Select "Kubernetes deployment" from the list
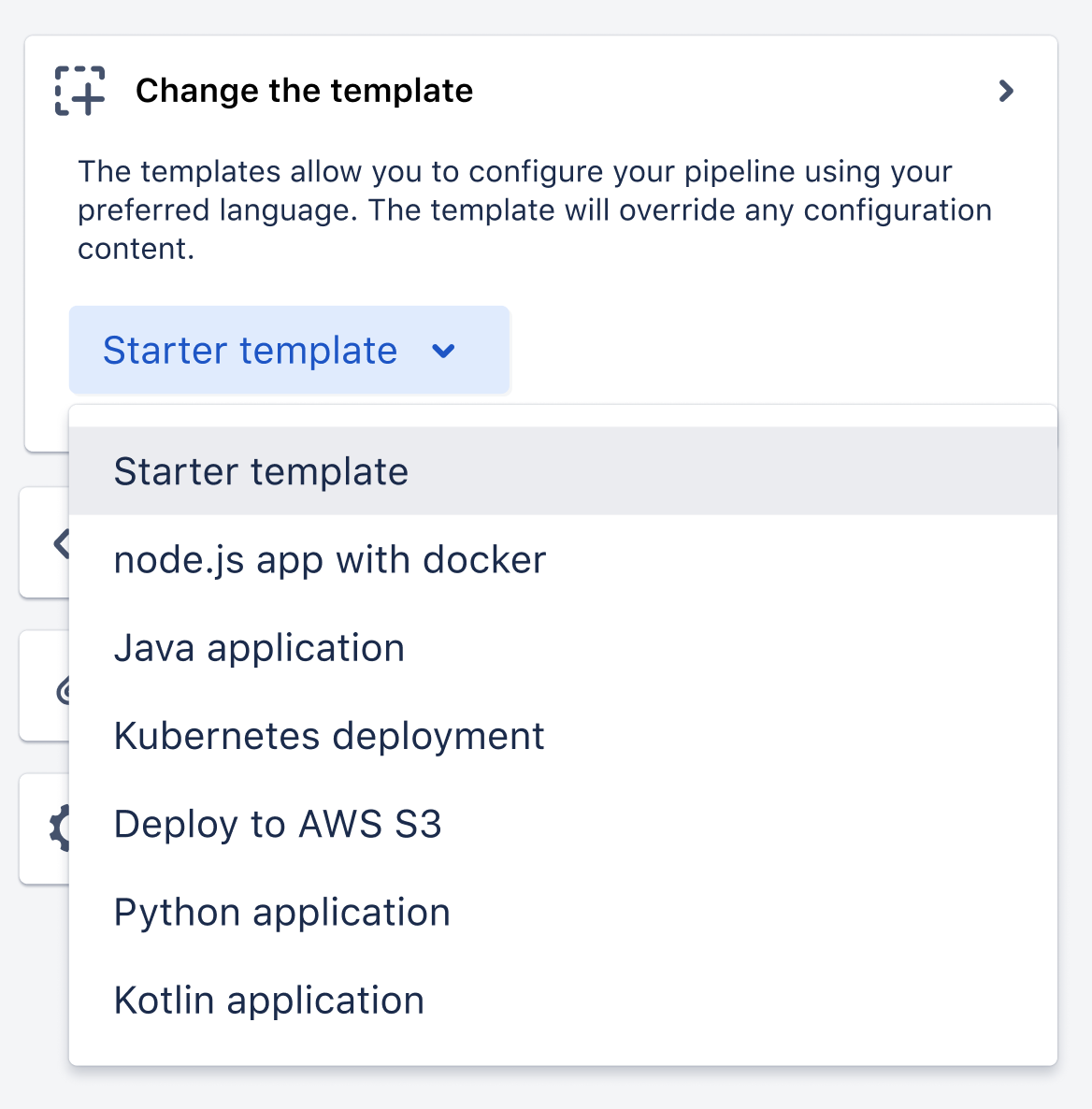 [x=328, y=736]
